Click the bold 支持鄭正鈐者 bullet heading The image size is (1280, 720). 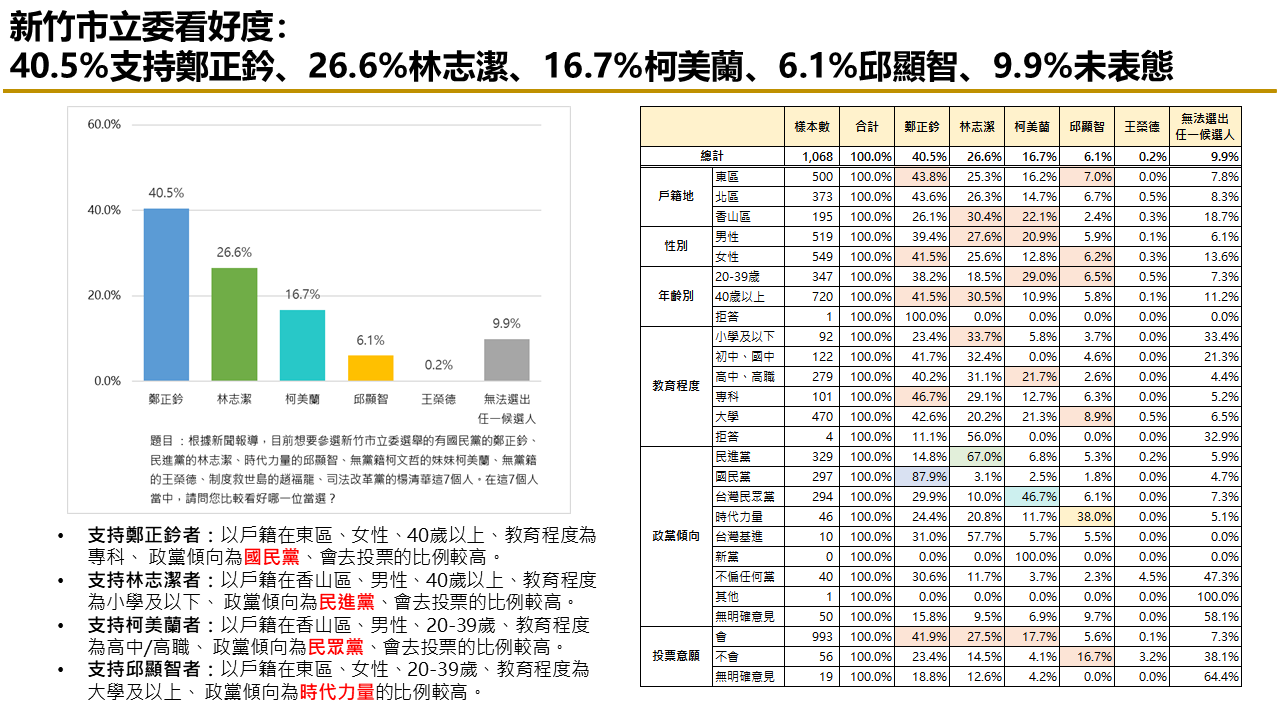(150, 535)
